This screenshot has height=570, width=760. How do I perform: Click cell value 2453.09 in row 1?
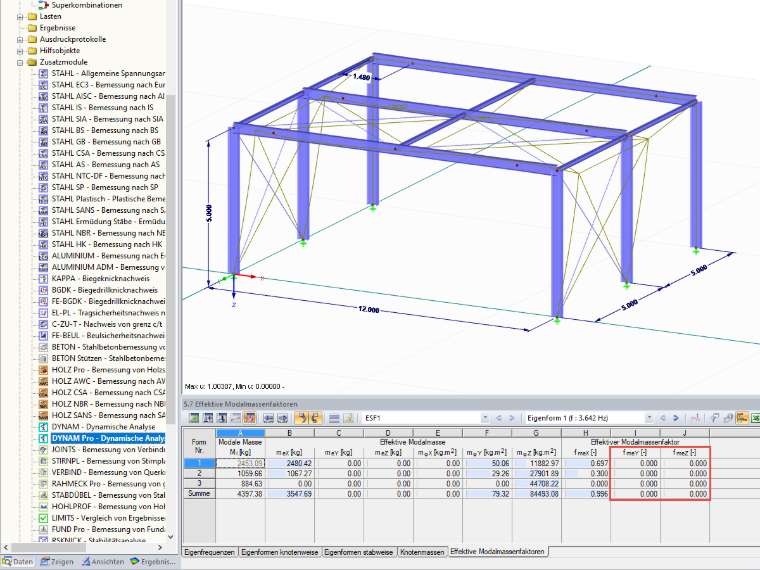pyautogui.click(x=240, y=463)
